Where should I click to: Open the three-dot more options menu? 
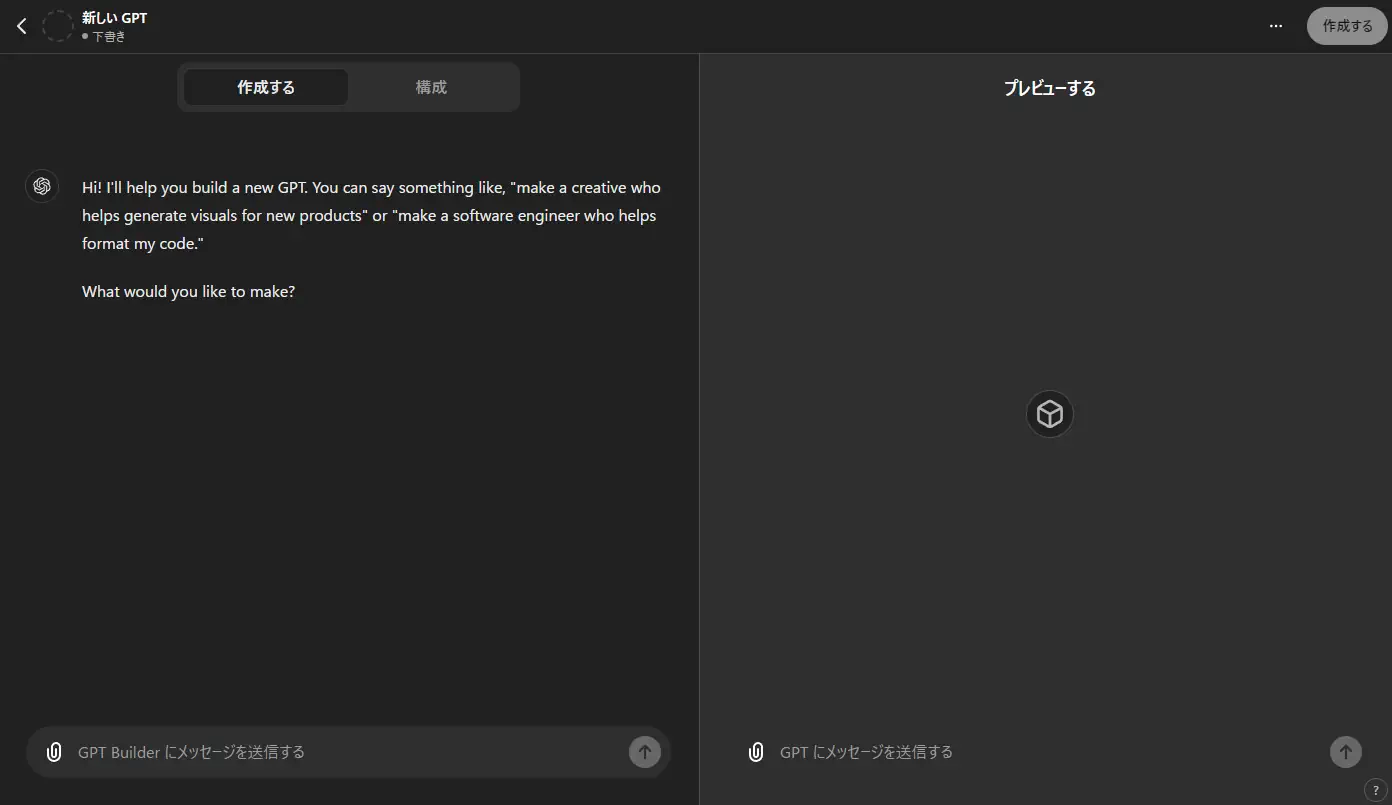[1276, 26]
